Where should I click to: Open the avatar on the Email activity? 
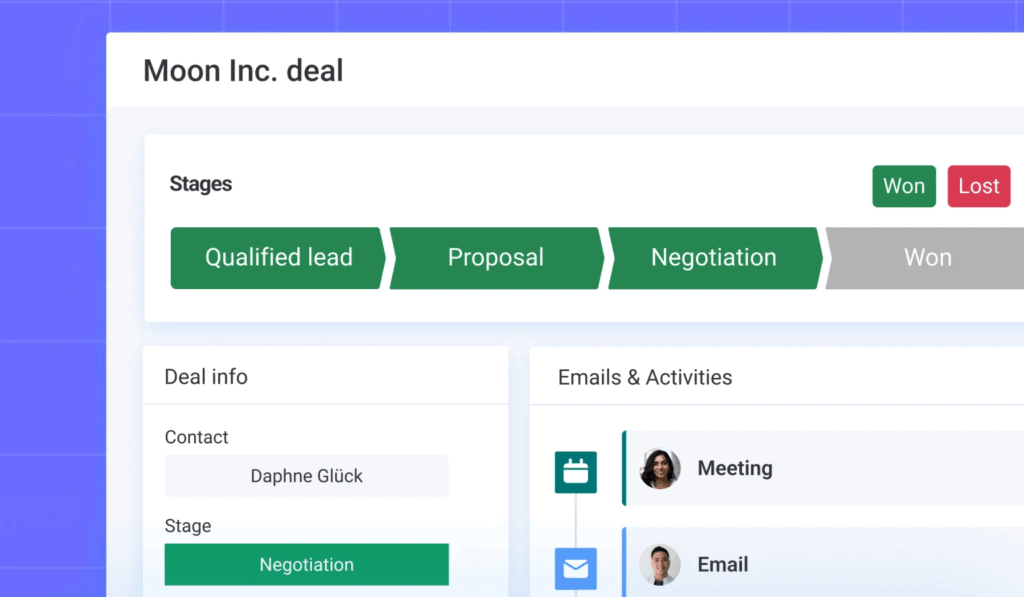pyautogui.click(x=660, y=565)
